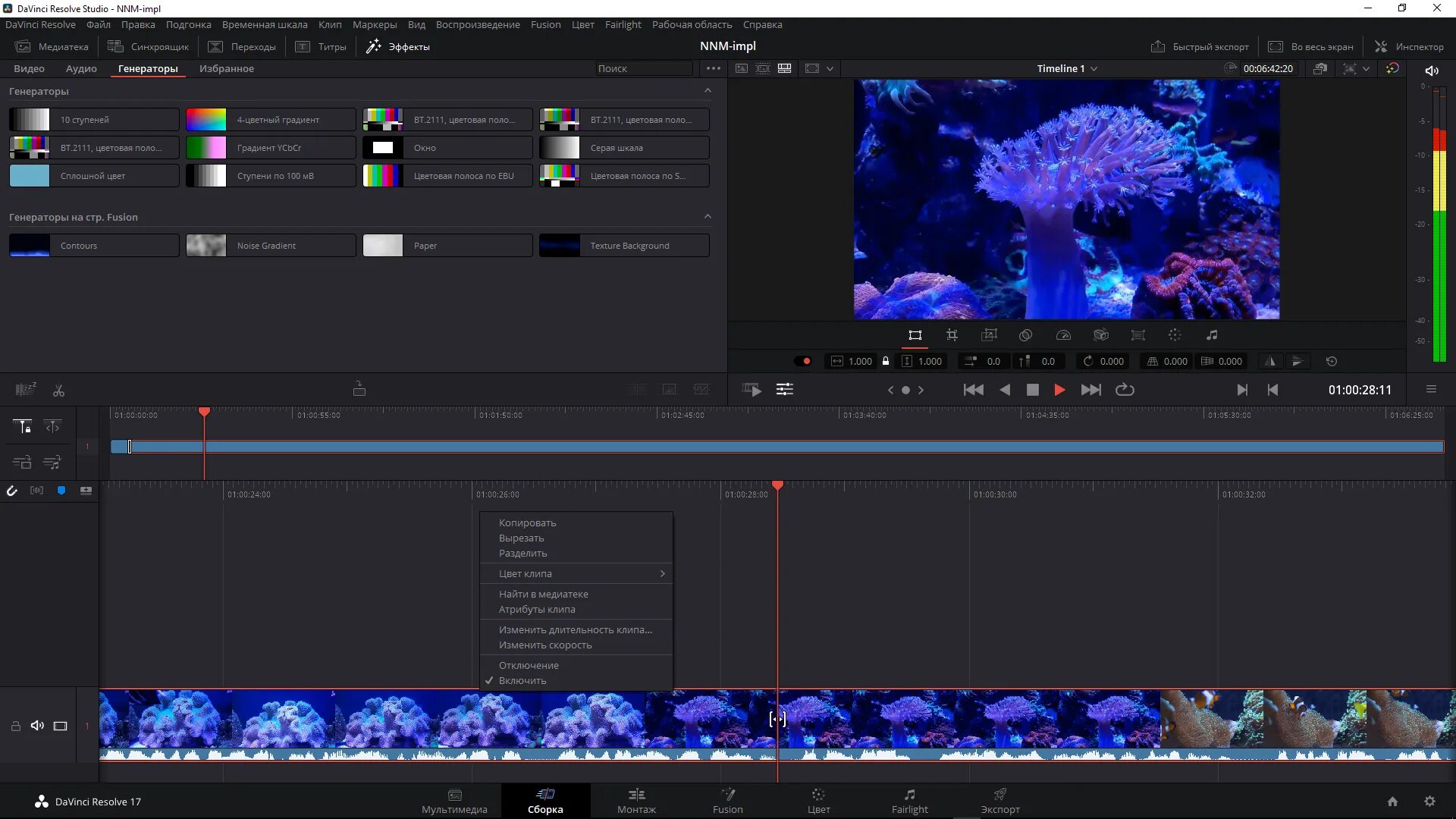Click the Loop playback icon
Viewport: 1456px width, 819px height.
pyautogui.click(x=1125, y=390)
